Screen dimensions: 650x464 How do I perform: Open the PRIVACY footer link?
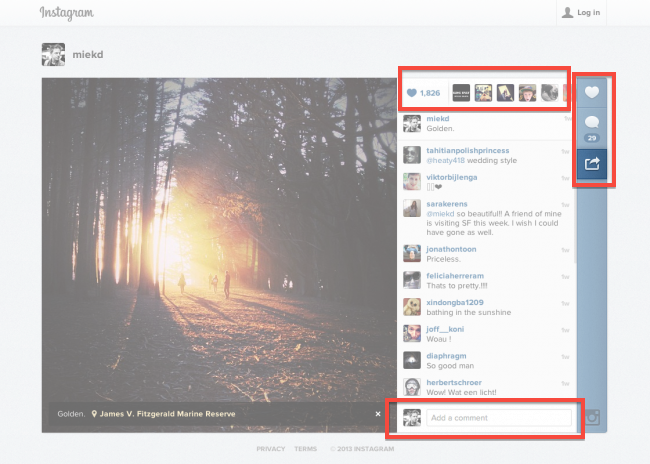[x=271, y=449]
